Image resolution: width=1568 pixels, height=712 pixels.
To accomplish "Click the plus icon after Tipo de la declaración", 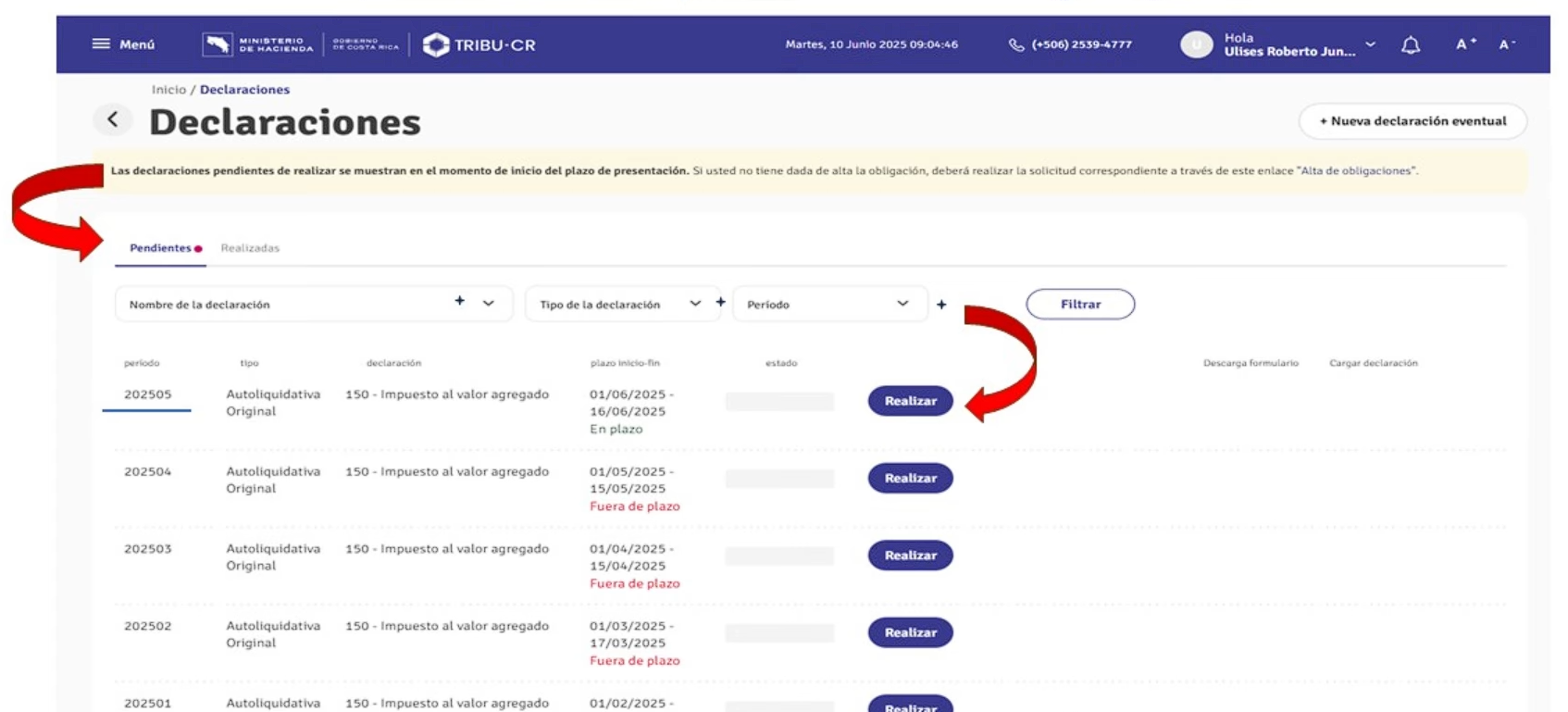I will [720, 302].
